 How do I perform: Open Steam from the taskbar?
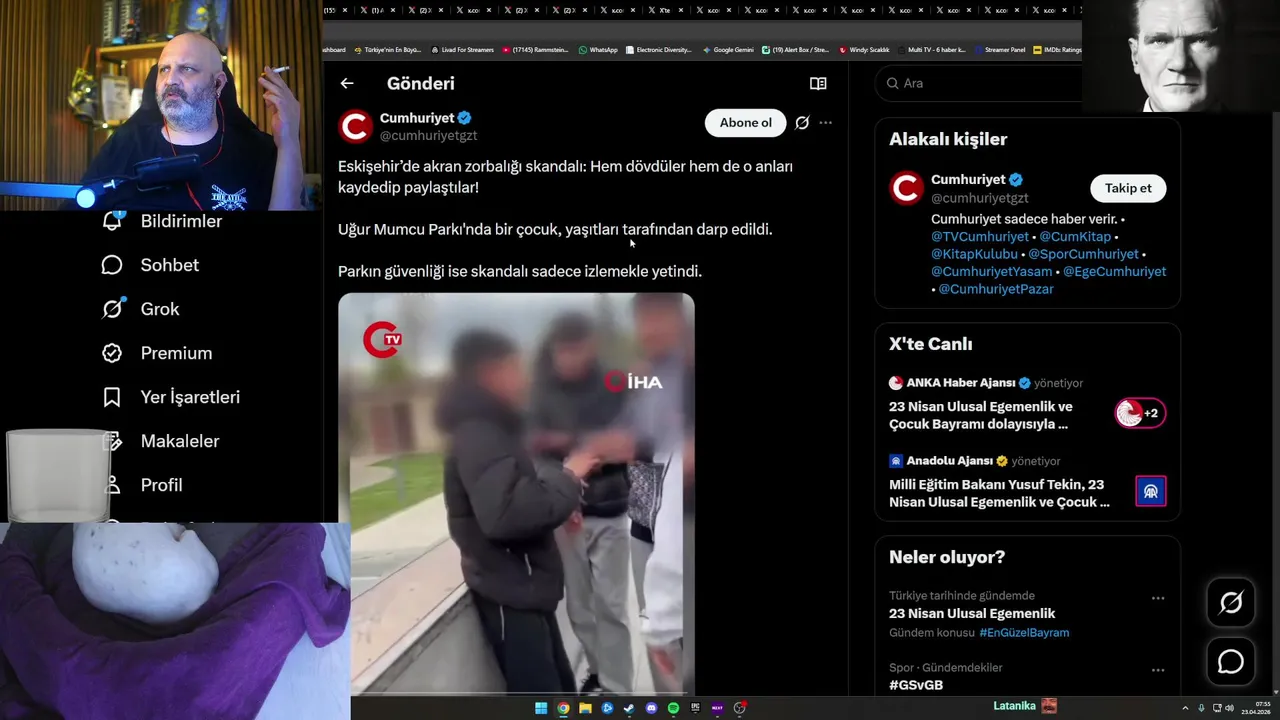pos(629,708)
